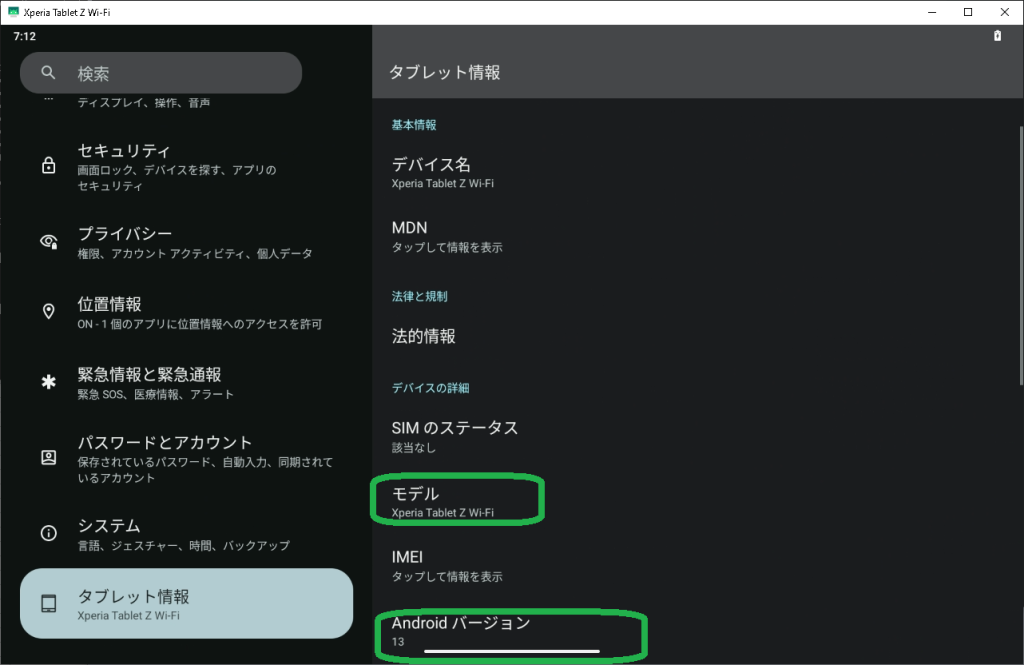Image resolution: width=1024 pixels, height=665 pixels.
Task: Open the 位置情報 settings entry
Action: tap(186, 313)
